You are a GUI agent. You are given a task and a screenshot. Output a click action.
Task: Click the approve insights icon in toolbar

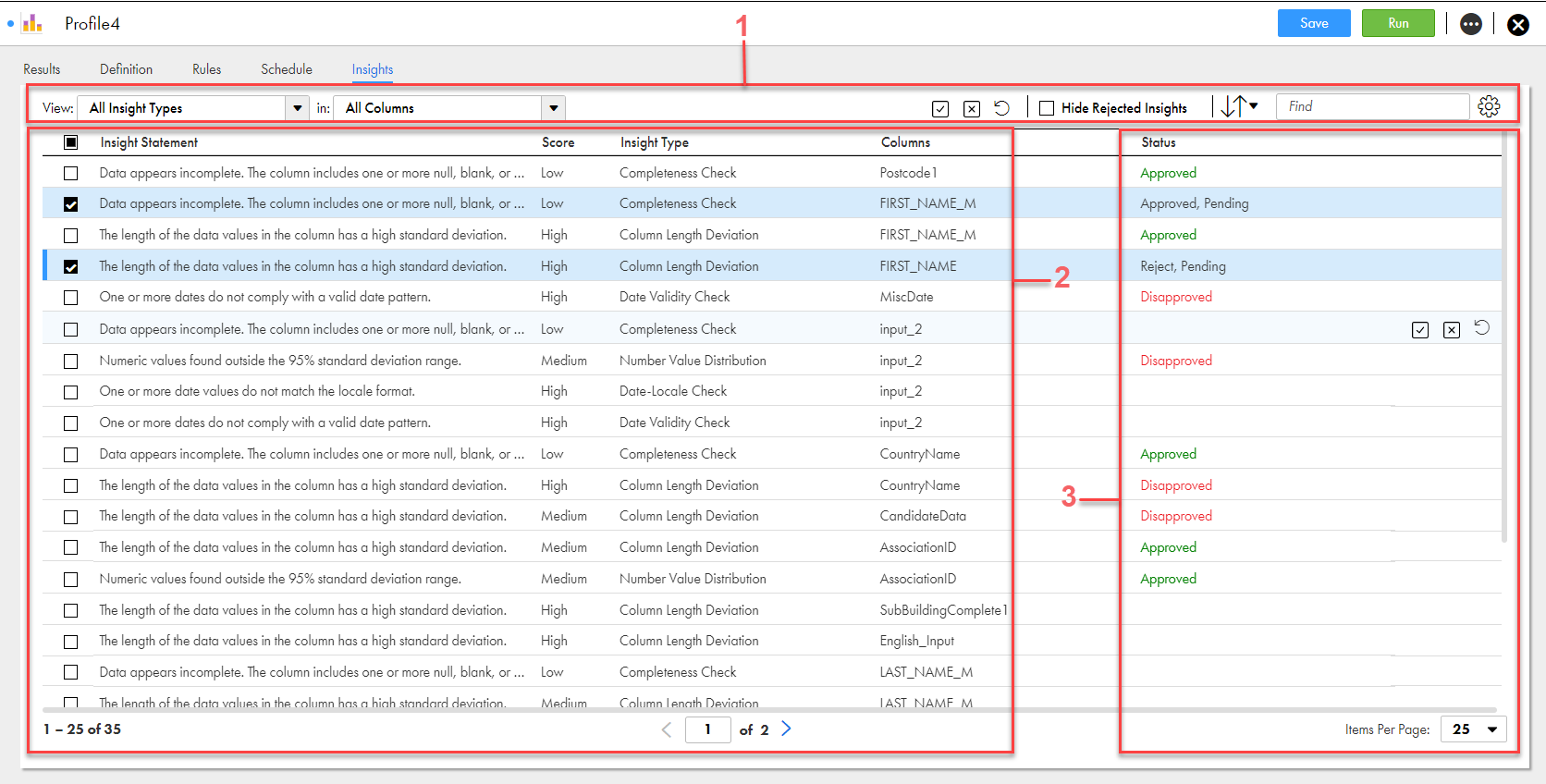940,109
